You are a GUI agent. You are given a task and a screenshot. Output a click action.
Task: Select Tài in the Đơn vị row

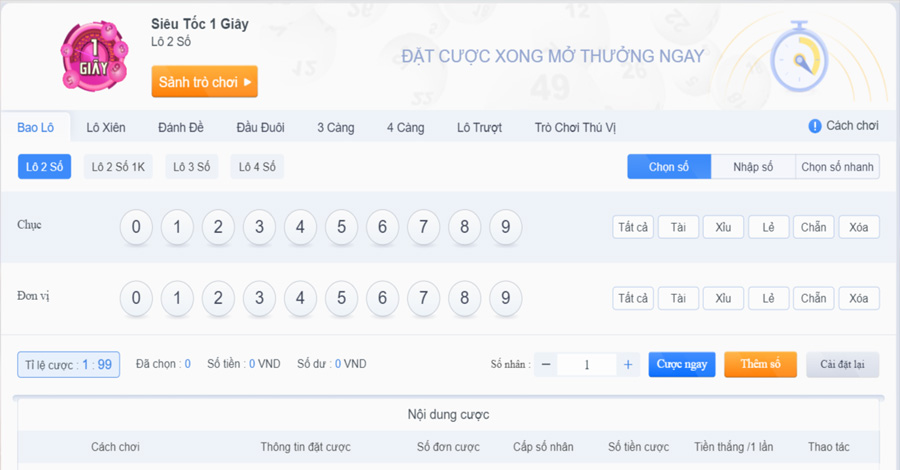click(x=678, y=298)
